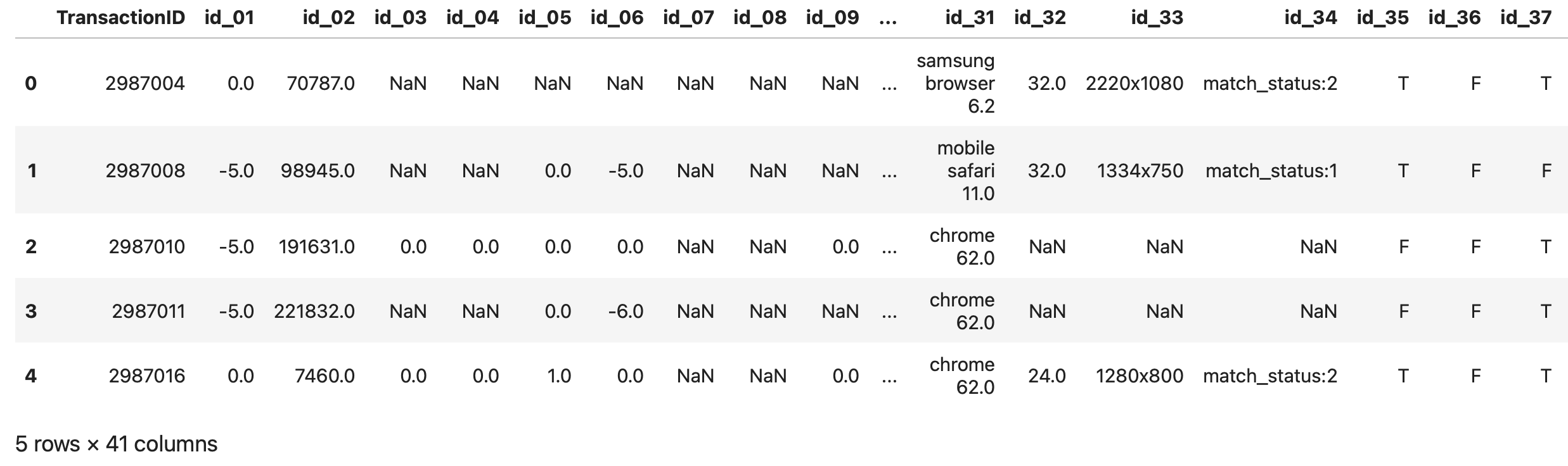Select the id_33 column header
This screenshot has height=466, width=1568.
tap(1157, 18)
